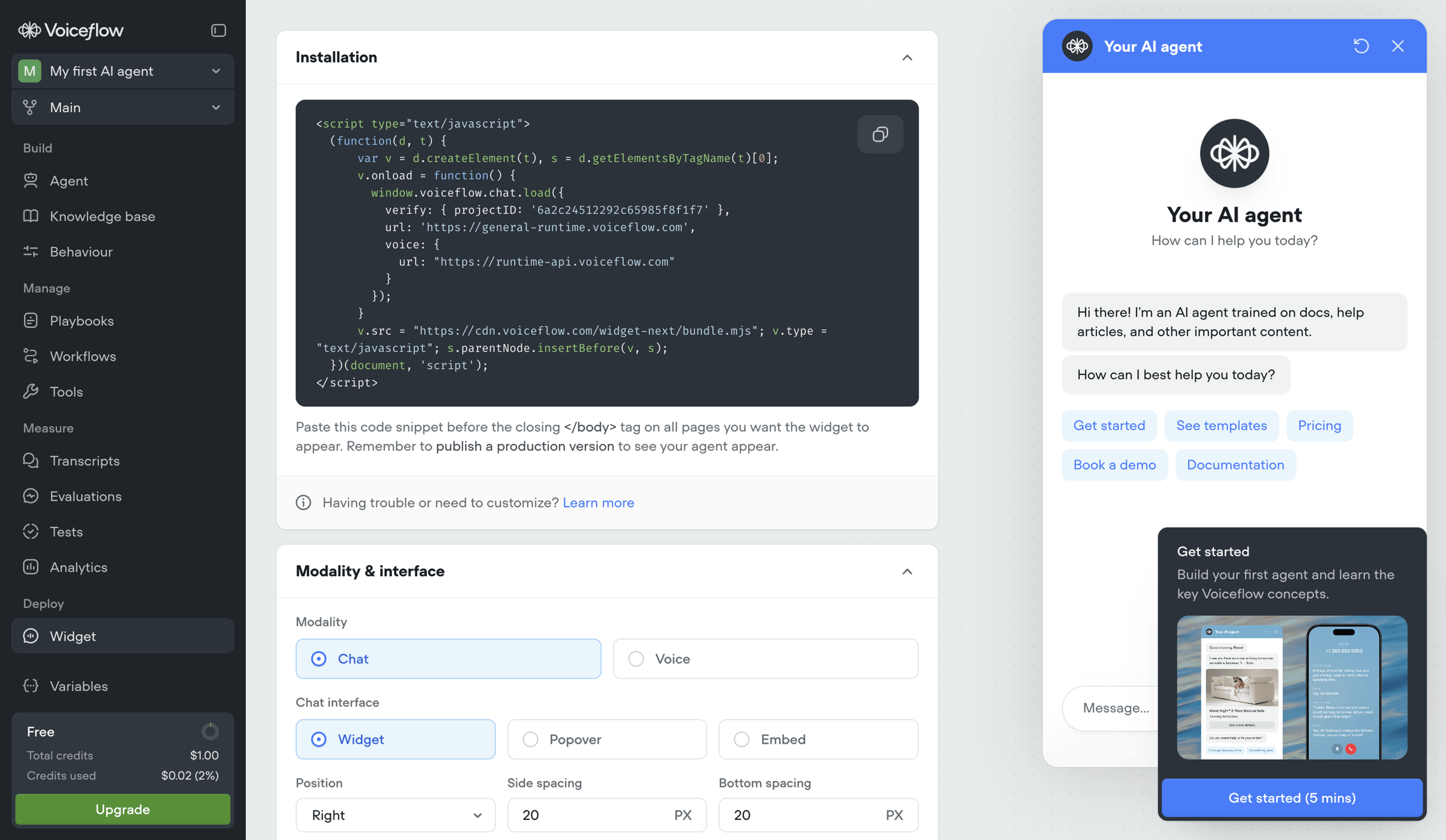Collapse the Modality & interface section

[x=907, y=571]
